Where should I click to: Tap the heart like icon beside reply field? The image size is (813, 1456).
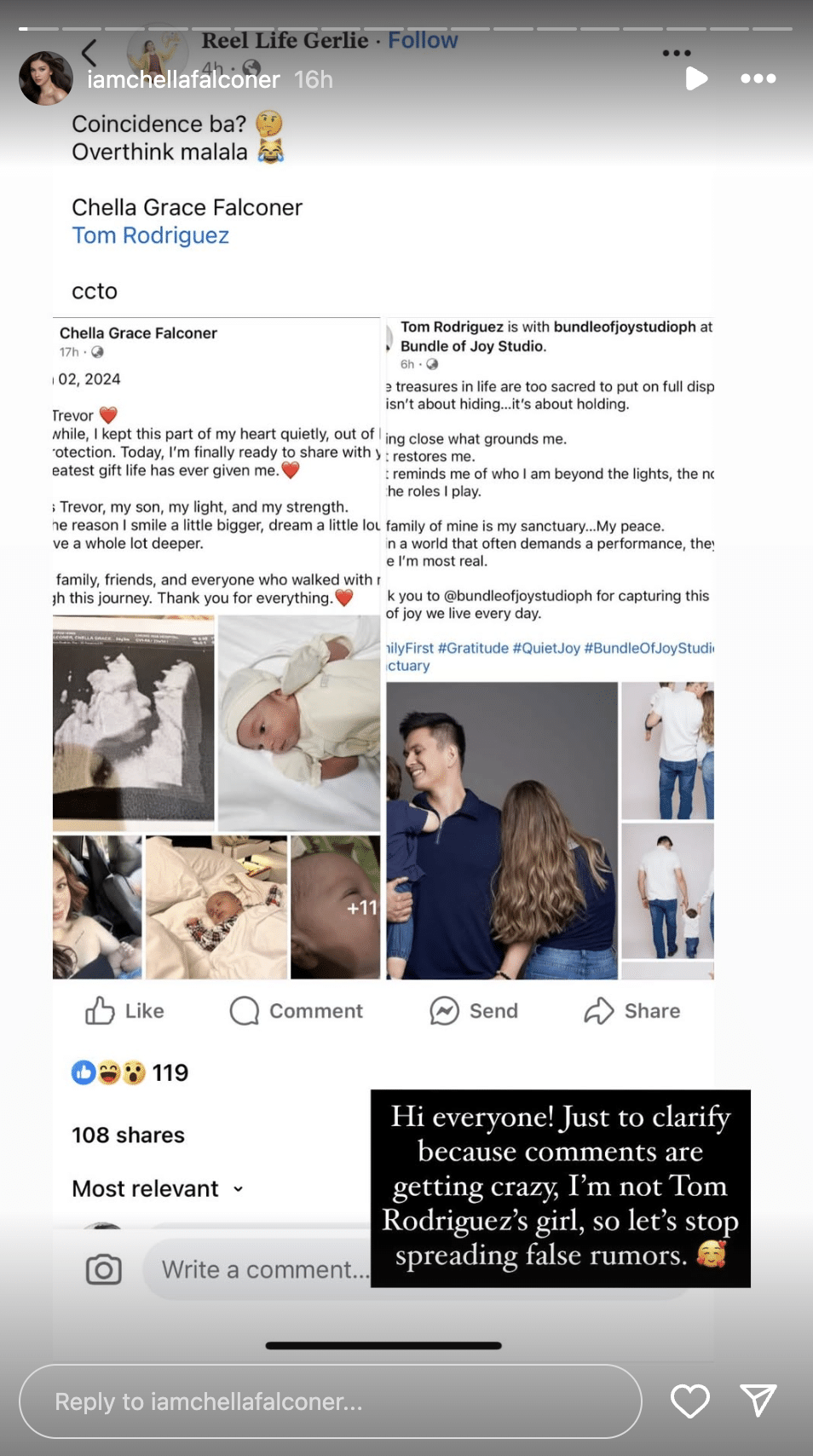(x=689, y=1401)
